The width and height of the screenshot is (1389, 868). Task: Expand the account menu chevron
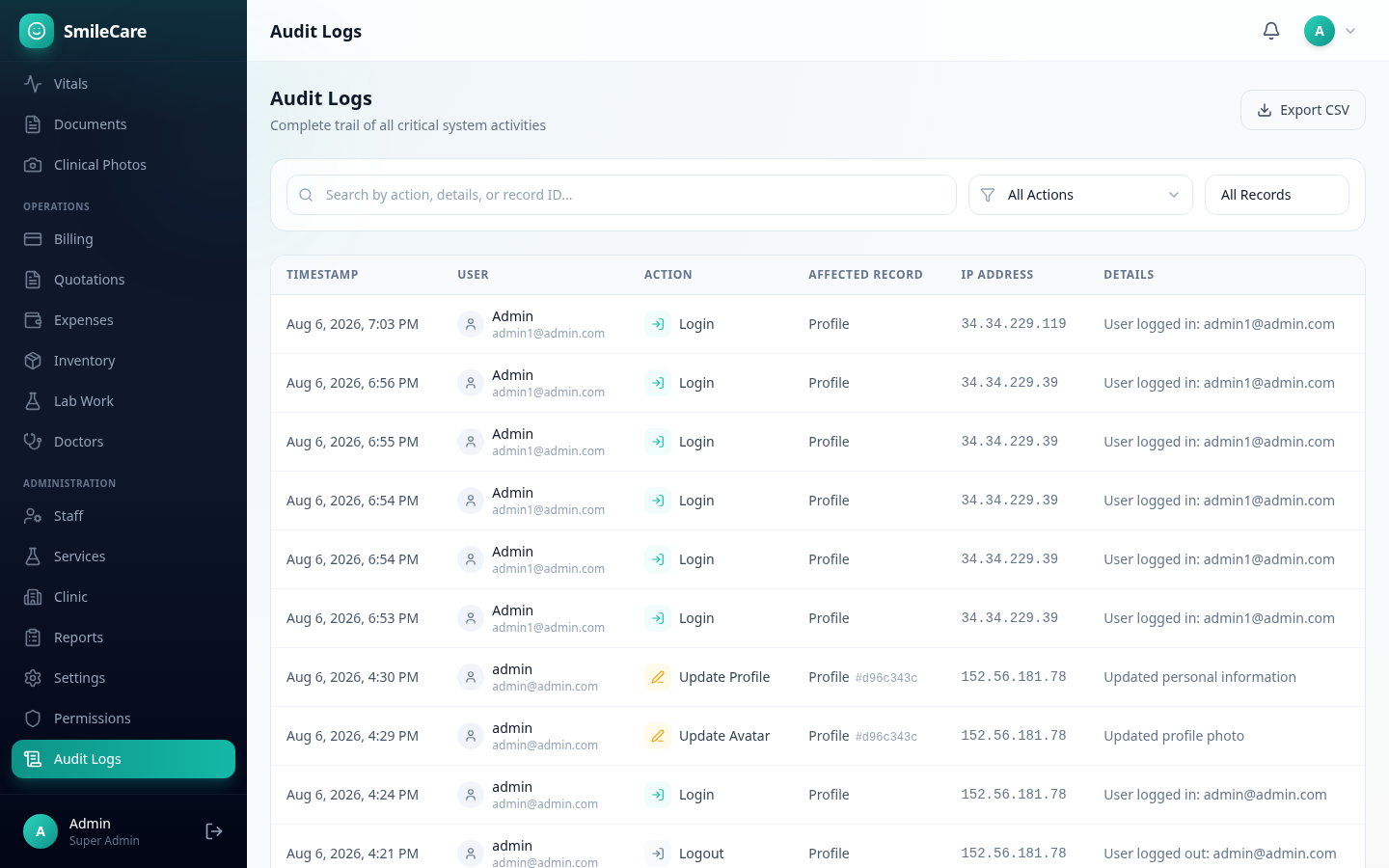[x=1350, y=31]
